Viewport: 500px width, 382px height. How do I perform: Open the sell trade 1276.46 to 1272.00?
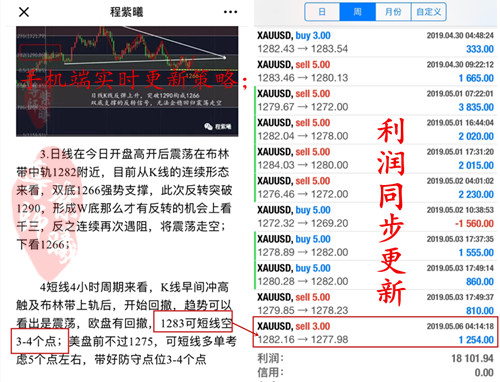click(x=375, y=187)
